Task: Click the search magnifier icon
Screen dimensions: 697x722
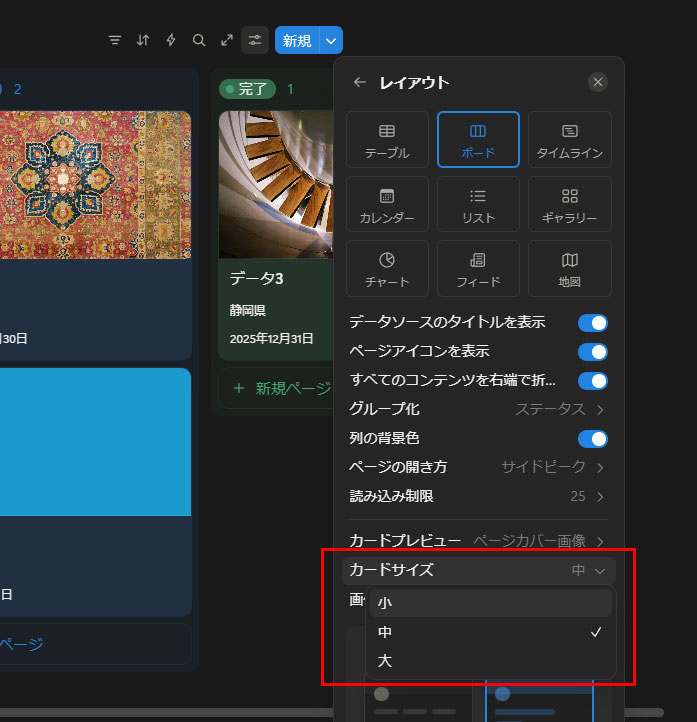Action: pyautogui.click(x=199, y=40)
